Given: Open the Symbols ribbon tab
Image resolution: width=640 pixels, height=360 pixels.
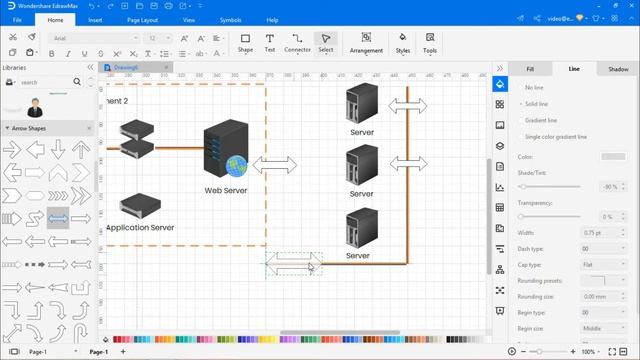Looking at the screenshot, I should (x=230, y=20).
